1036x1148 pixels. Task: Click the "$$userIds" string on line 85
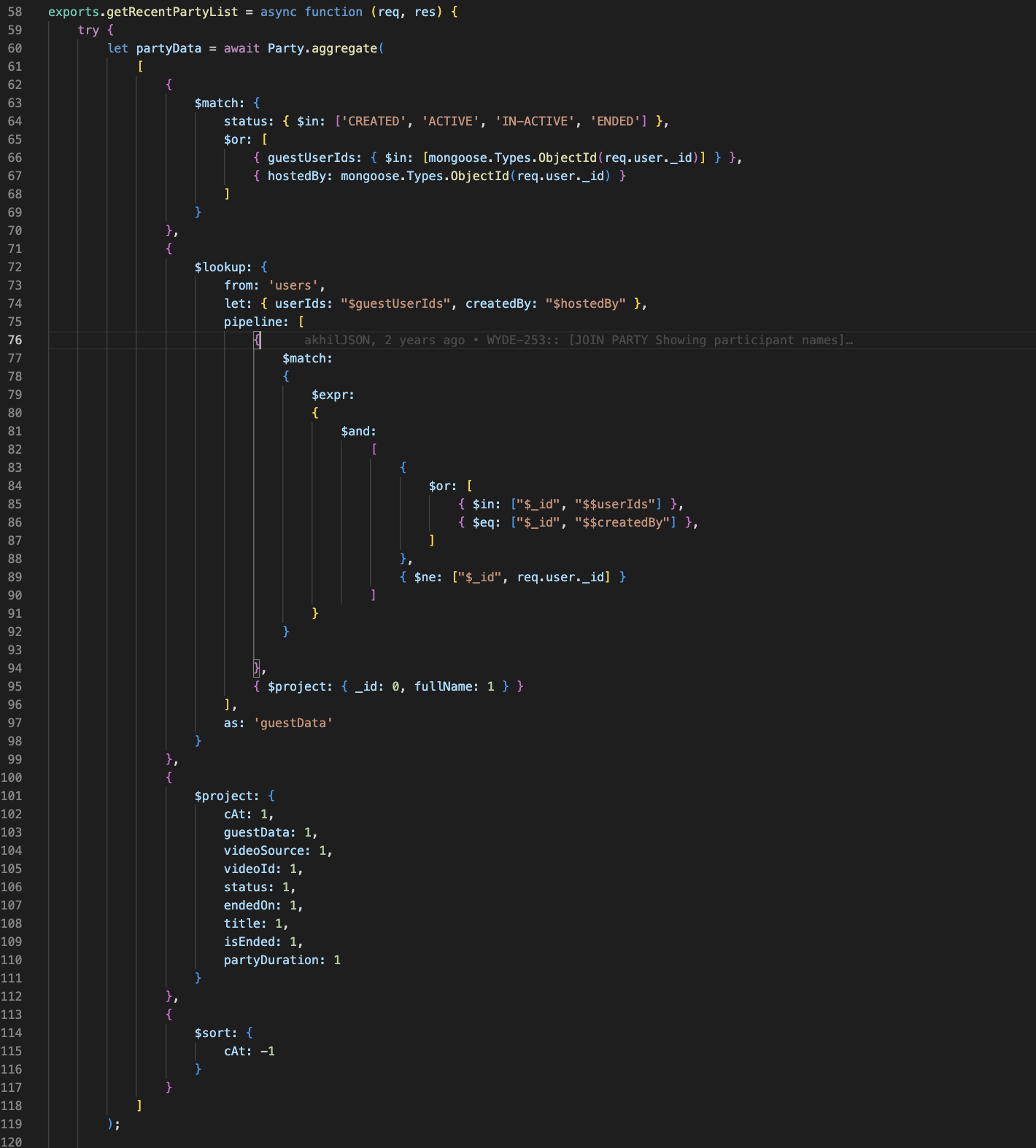click(x=615, y=504)
